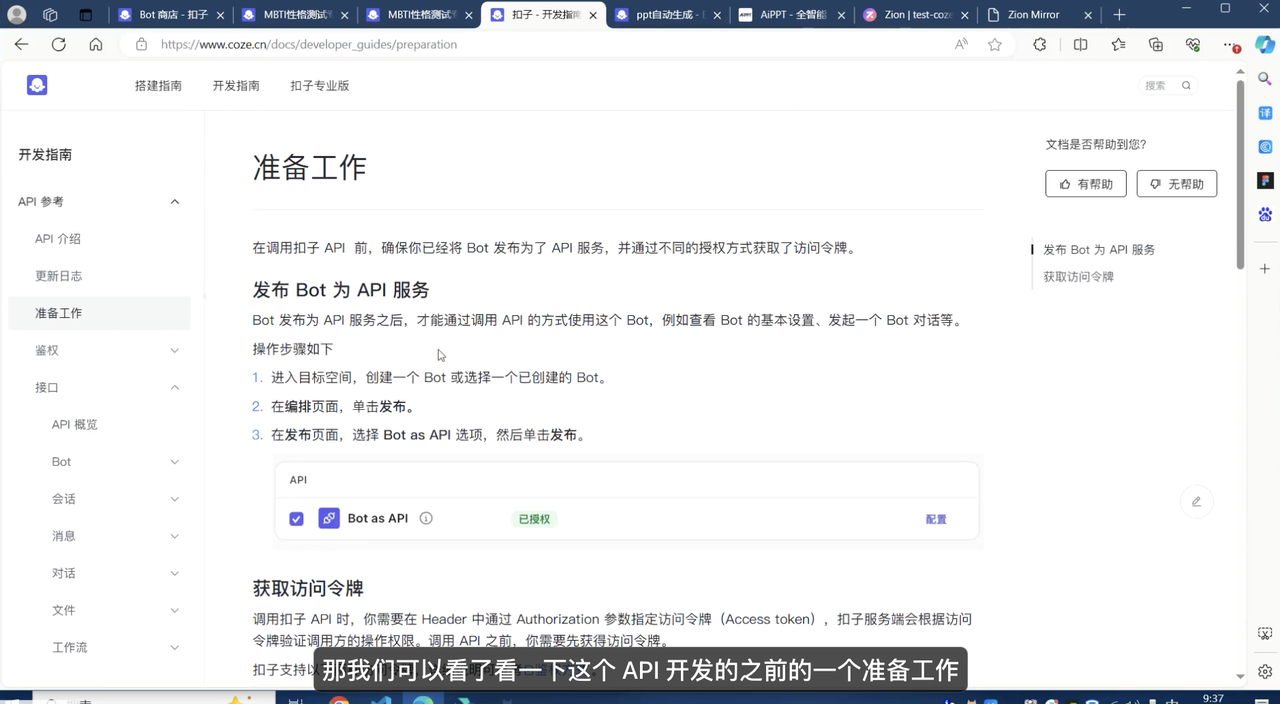
Task: Open sidebar screenshot tool icon
Action: 1265,634
